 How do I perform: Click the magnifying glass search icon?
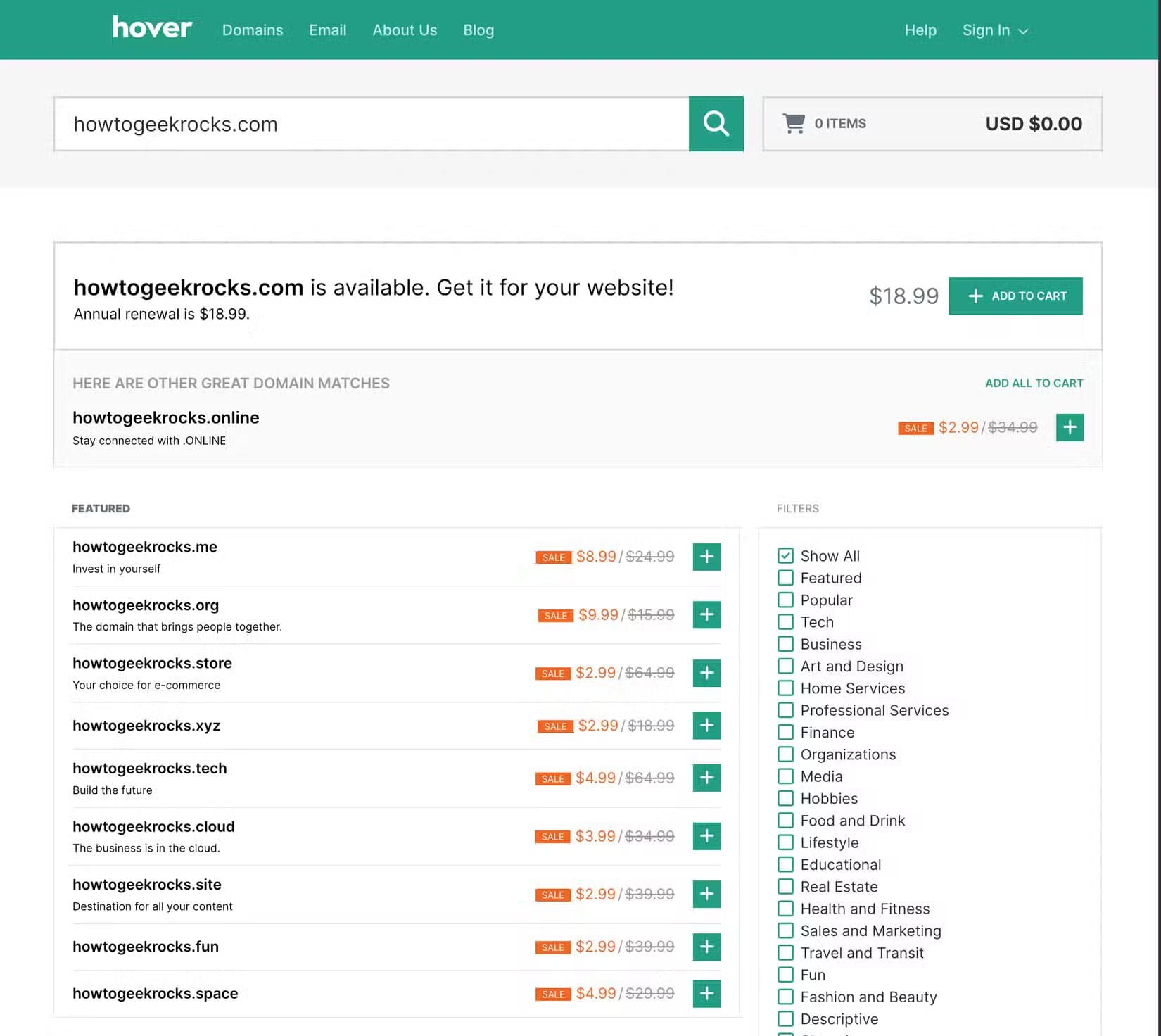coord(716,124)
